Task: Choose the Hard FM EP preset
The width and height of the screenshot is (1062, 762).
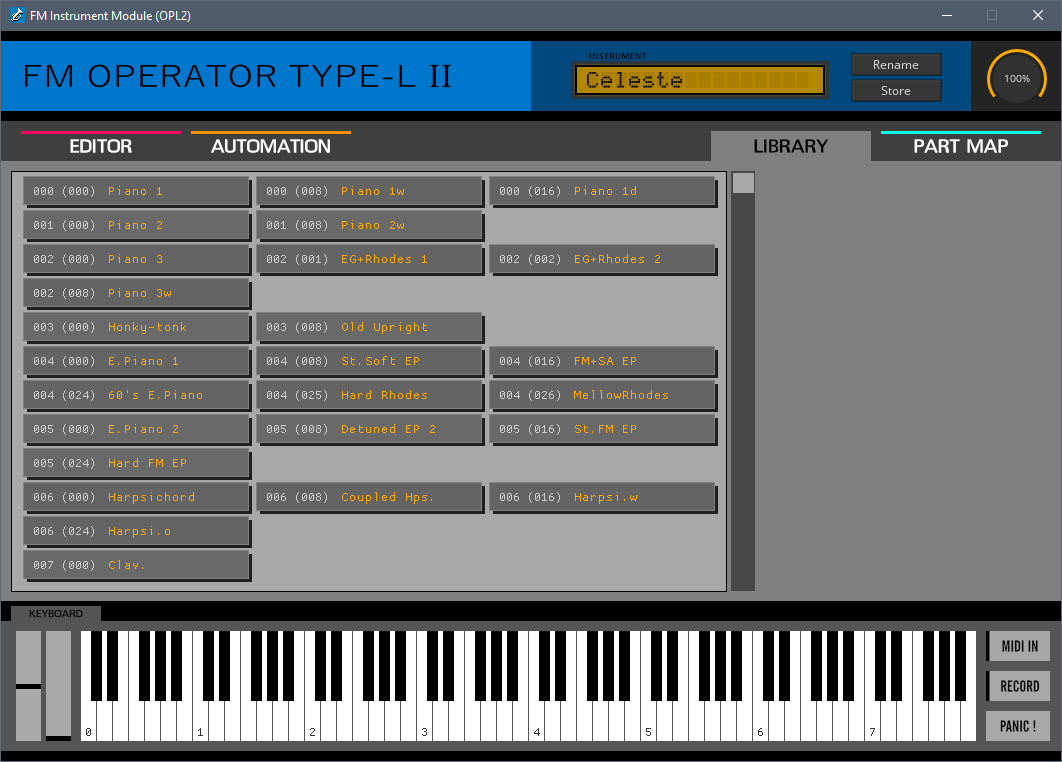Action: click(137, 463)
